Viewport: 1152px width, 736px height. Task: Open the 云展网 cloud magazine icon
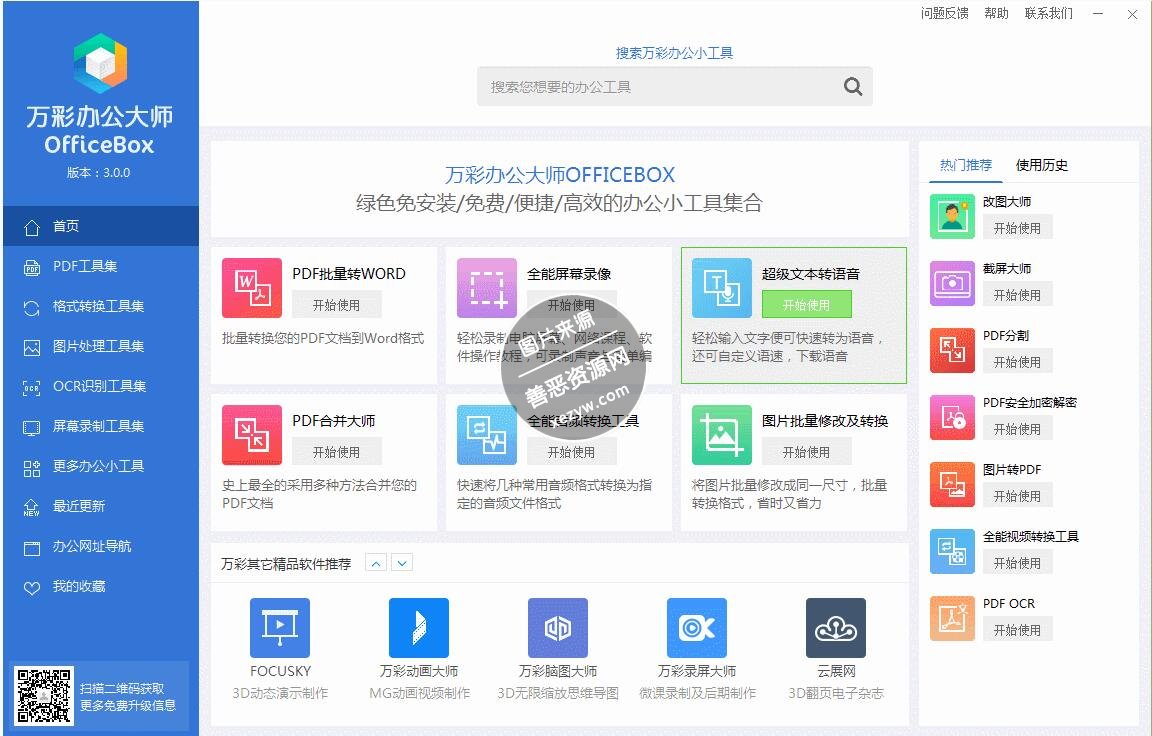tap(836, 627)
